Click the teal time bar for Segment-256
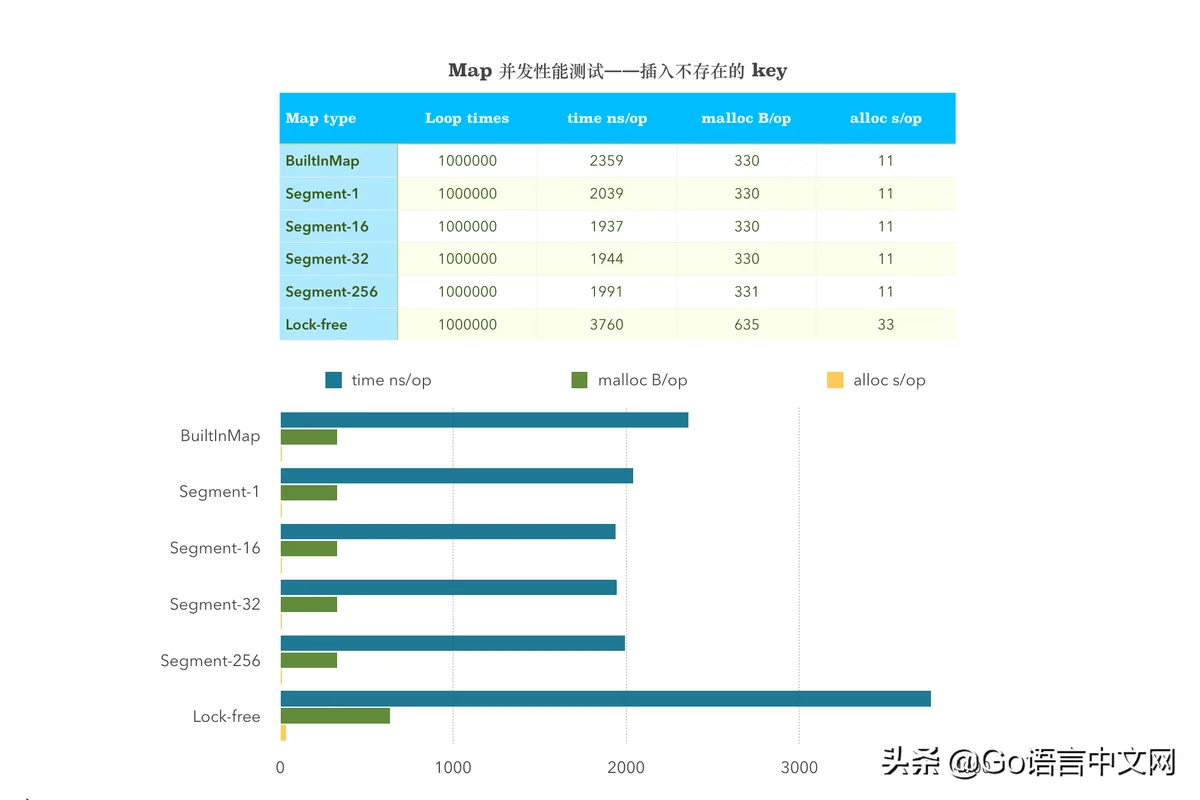 click(x=453, y=643)
